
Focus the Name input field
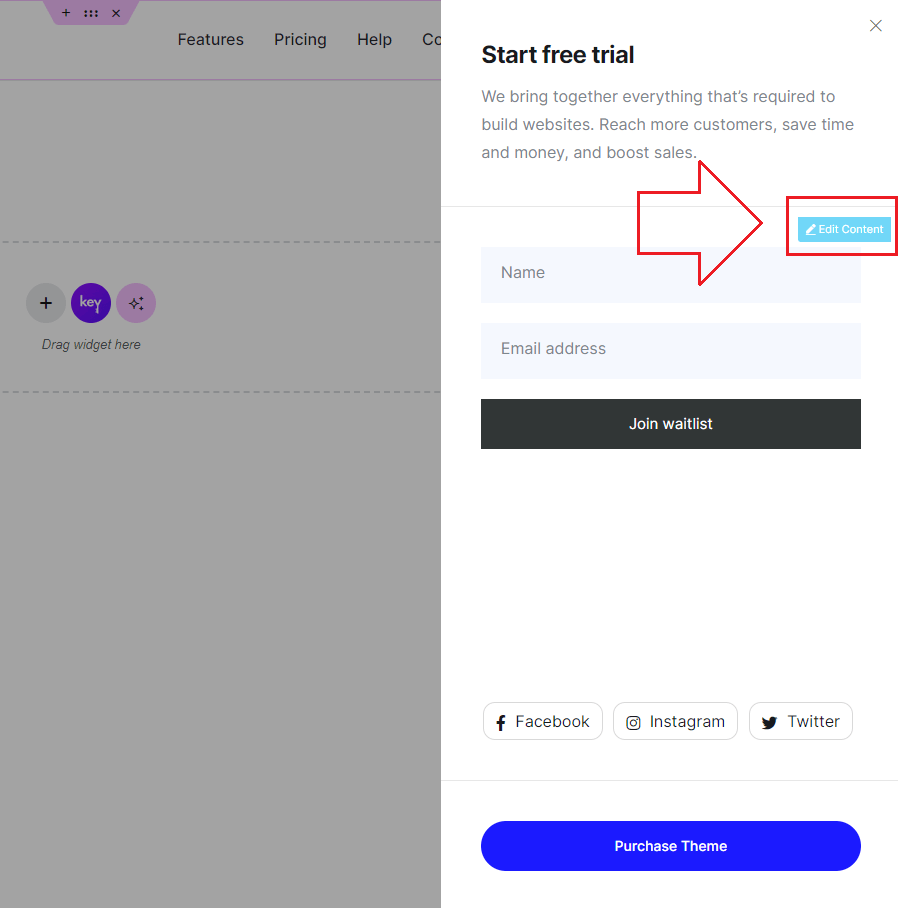point(670,274)
